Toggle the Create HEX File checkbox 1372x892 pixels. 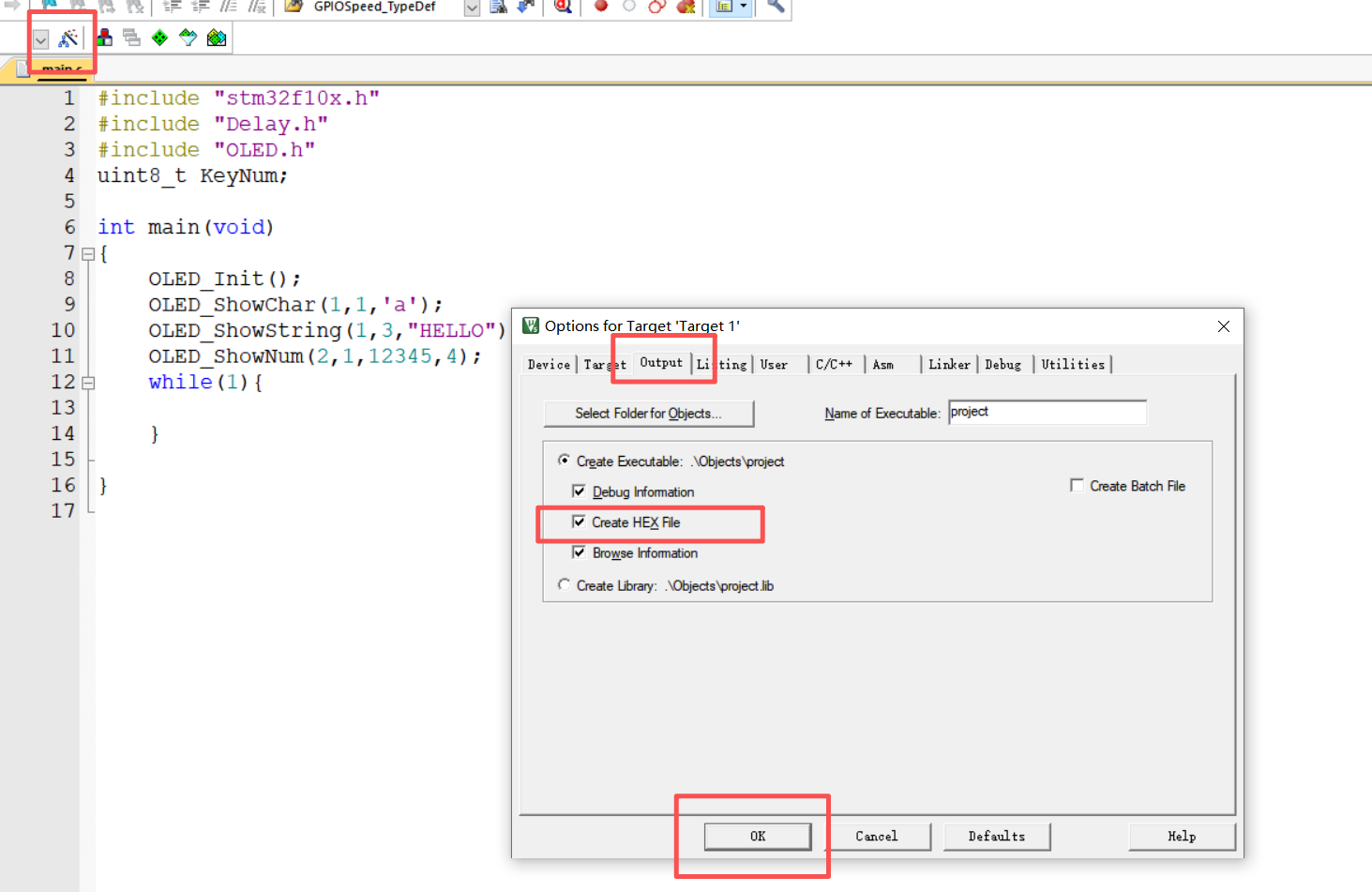click(x=579, y=522)
